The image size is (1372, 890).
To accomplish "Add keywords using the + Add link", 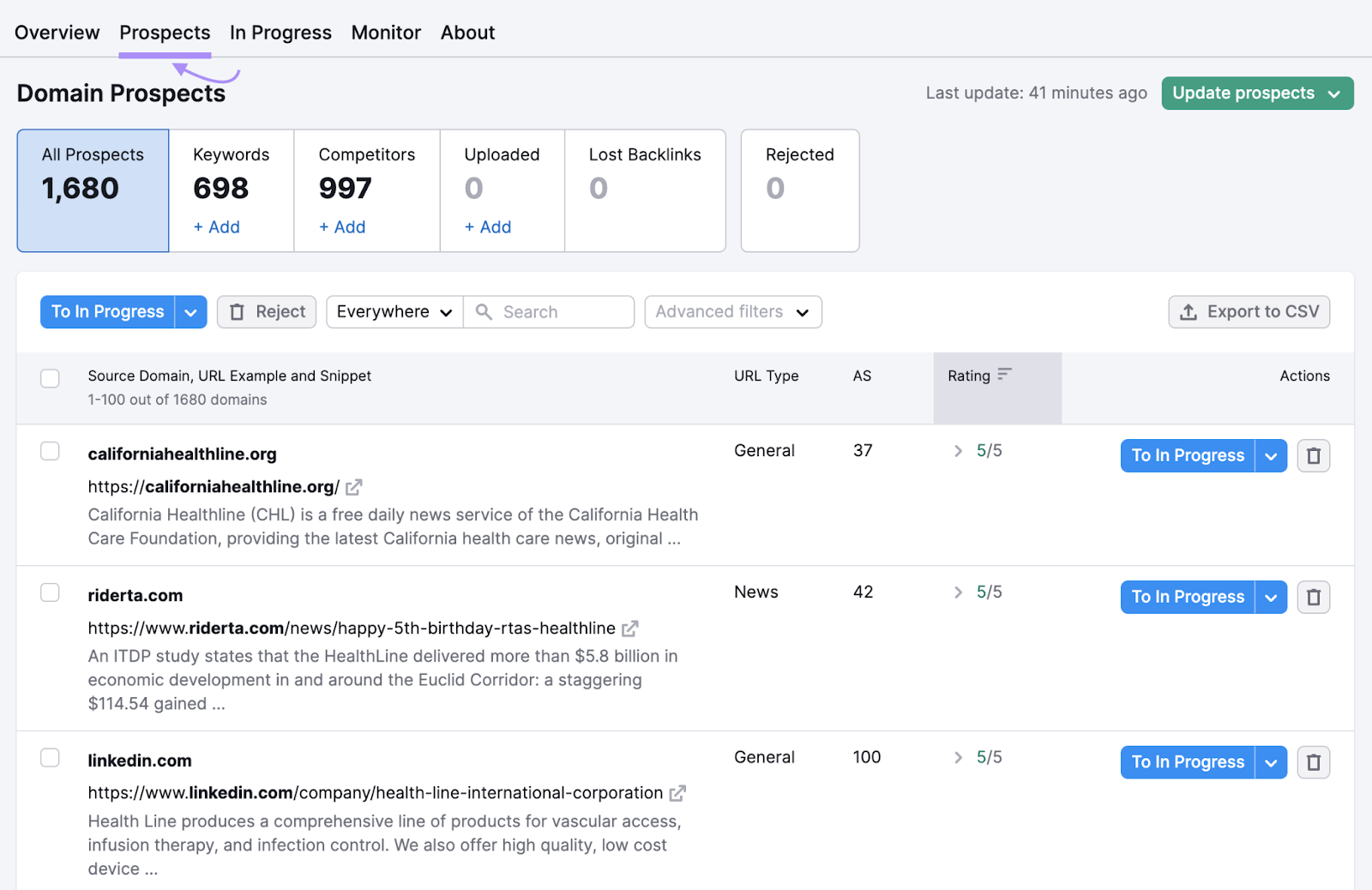I will coord(215,226).
